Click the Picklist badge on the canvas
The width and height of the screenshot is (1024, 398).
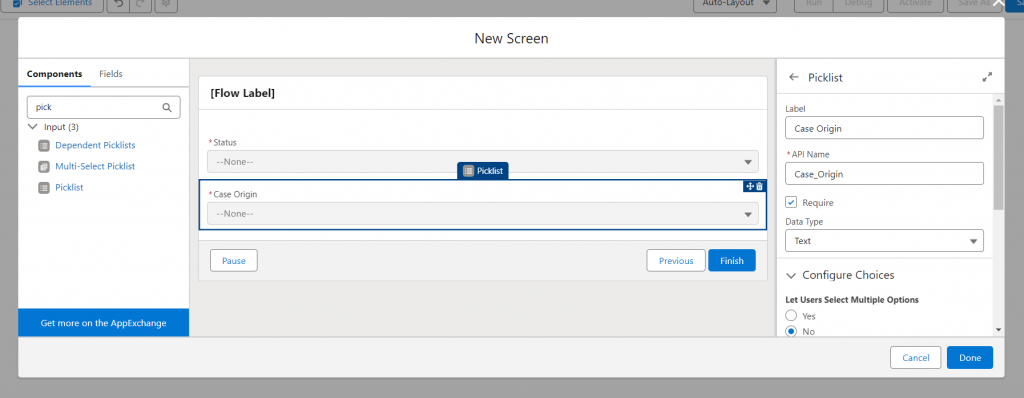coord(483,171)
